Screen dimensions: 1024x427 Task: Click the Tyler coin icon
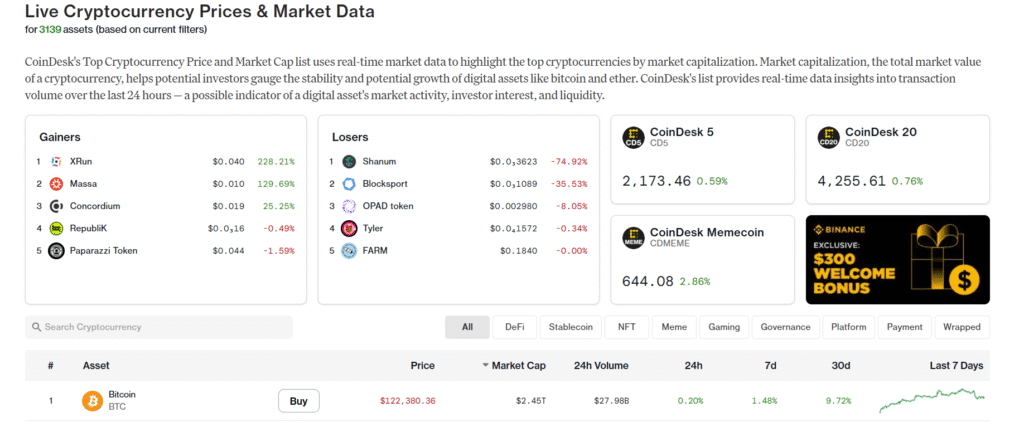[x=349, y=228]
